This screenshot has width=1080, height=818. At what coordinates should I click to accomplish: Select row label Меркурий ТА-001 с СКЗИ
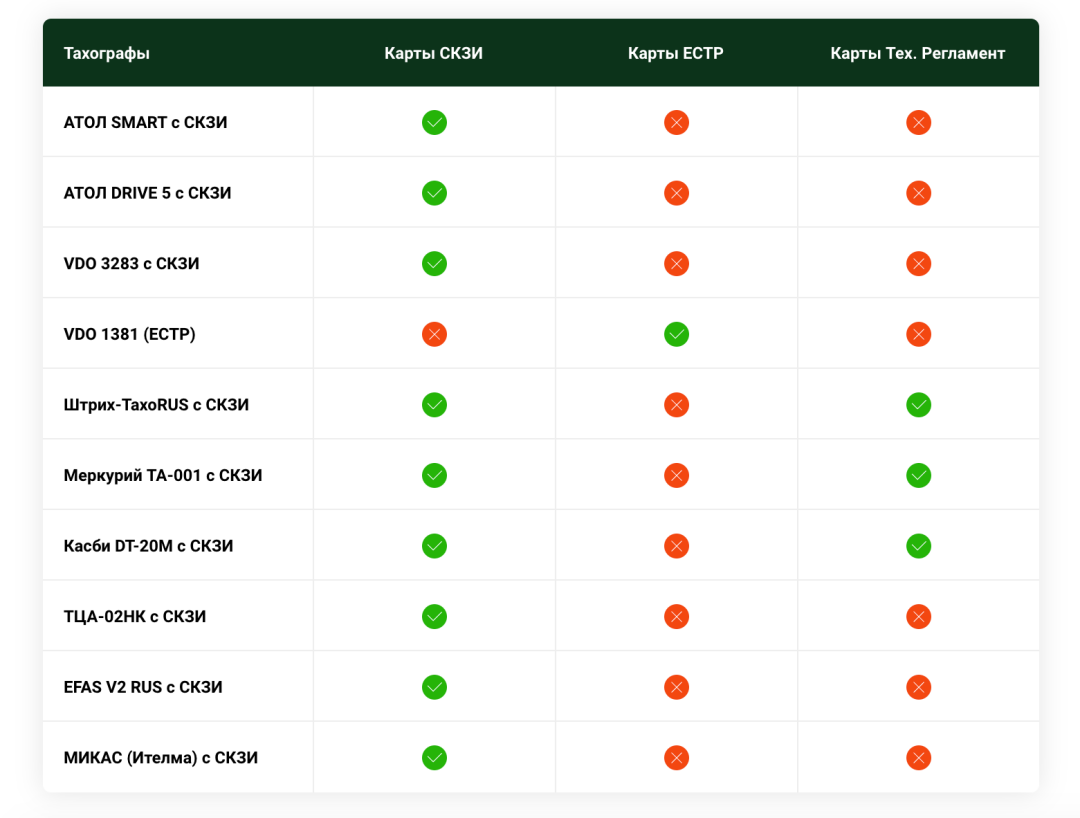(163, 475)
